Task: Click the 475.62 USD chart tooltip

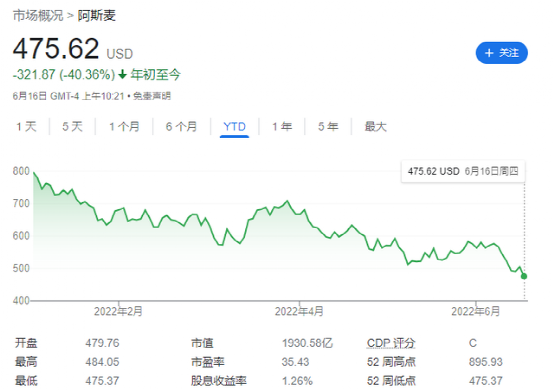Action: [463, 172]
